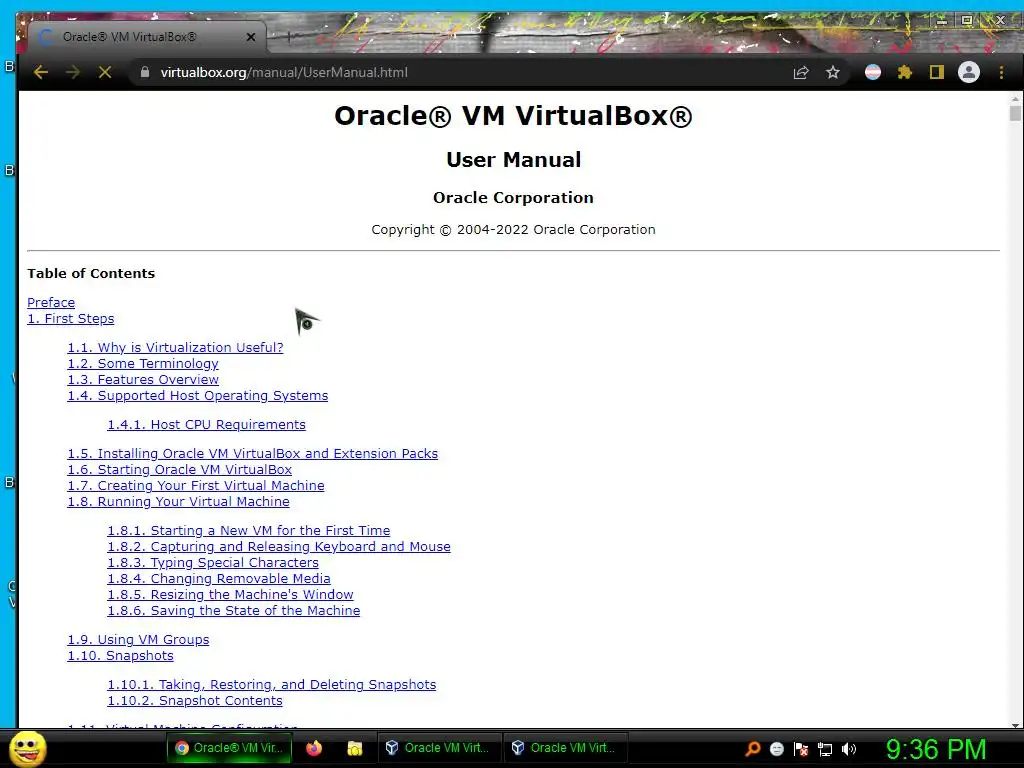Open the smiley face start menu
The width and height of the screenshot is (1024, 768).
pos(27,748)
